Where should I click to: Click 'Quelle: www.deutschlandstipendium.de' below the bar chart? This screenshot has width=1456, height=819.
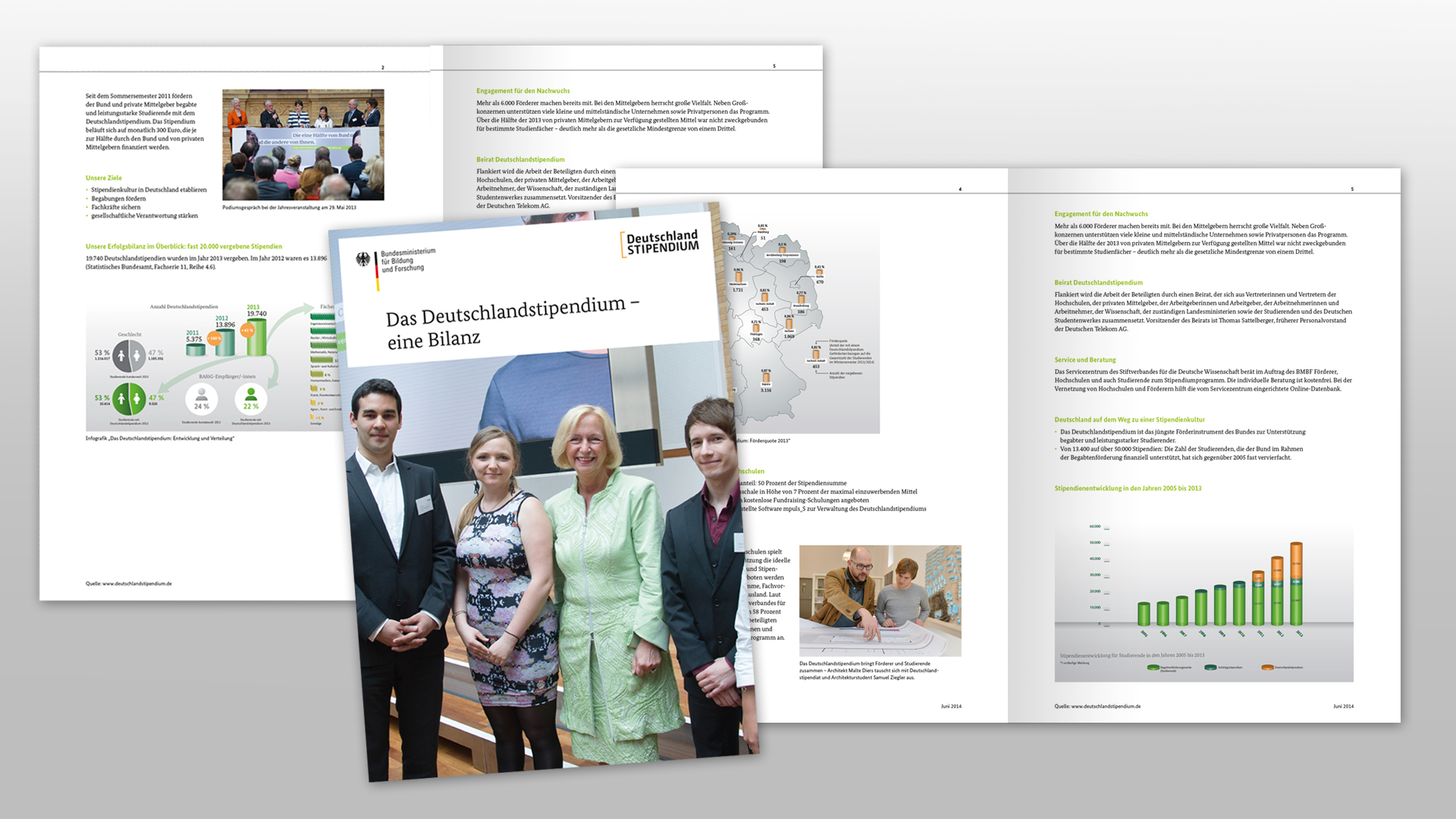1097,706
